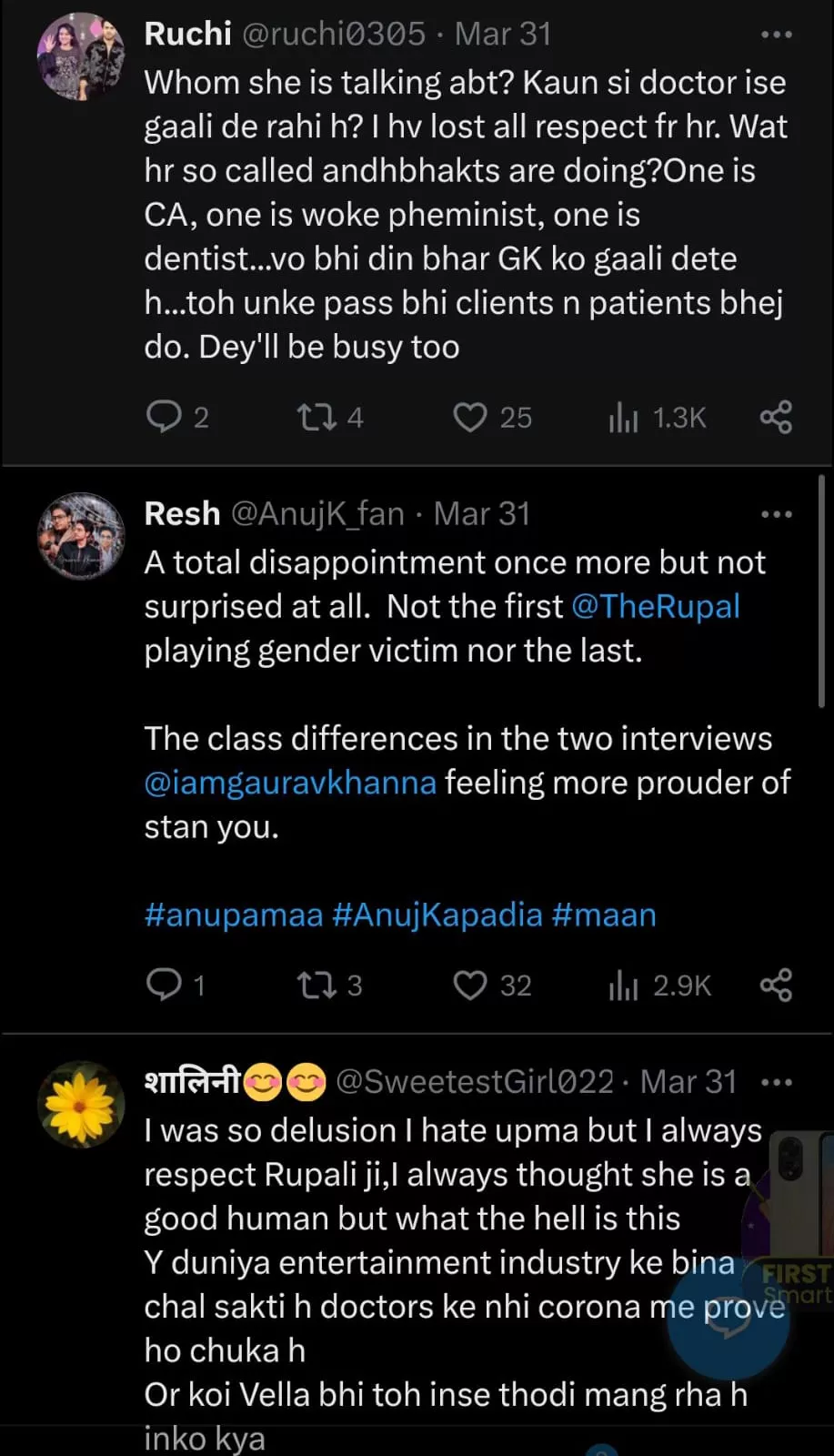Open more options on Ruchi's tweet
834x1456 pixels.
click(x=776, y=35)
